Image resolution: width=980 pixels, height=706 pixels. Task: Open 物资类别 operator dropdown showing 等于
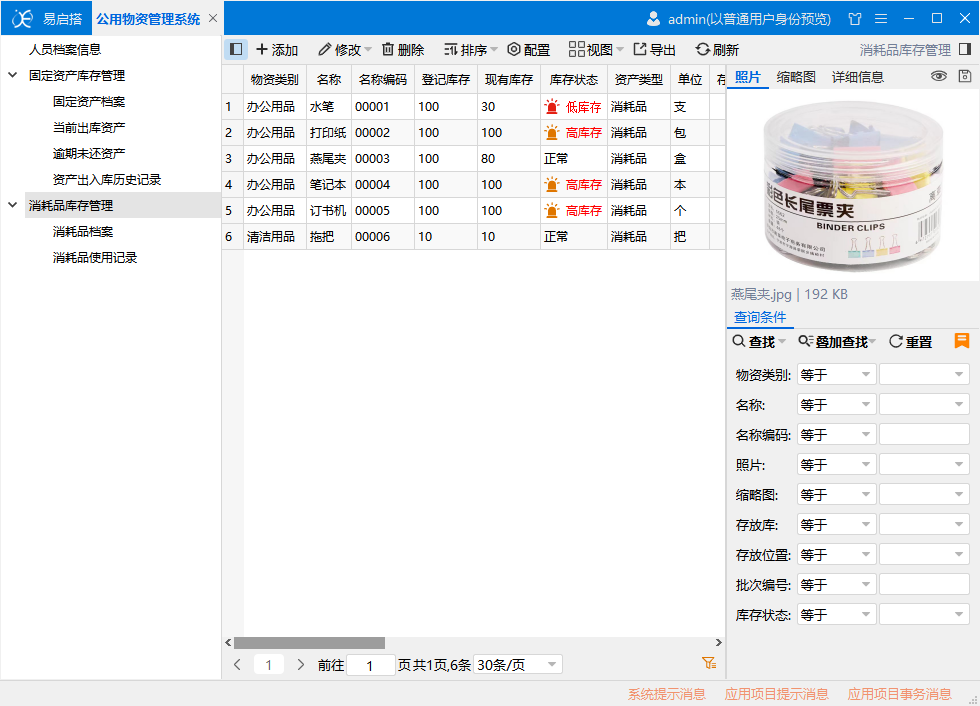[836, 375]
